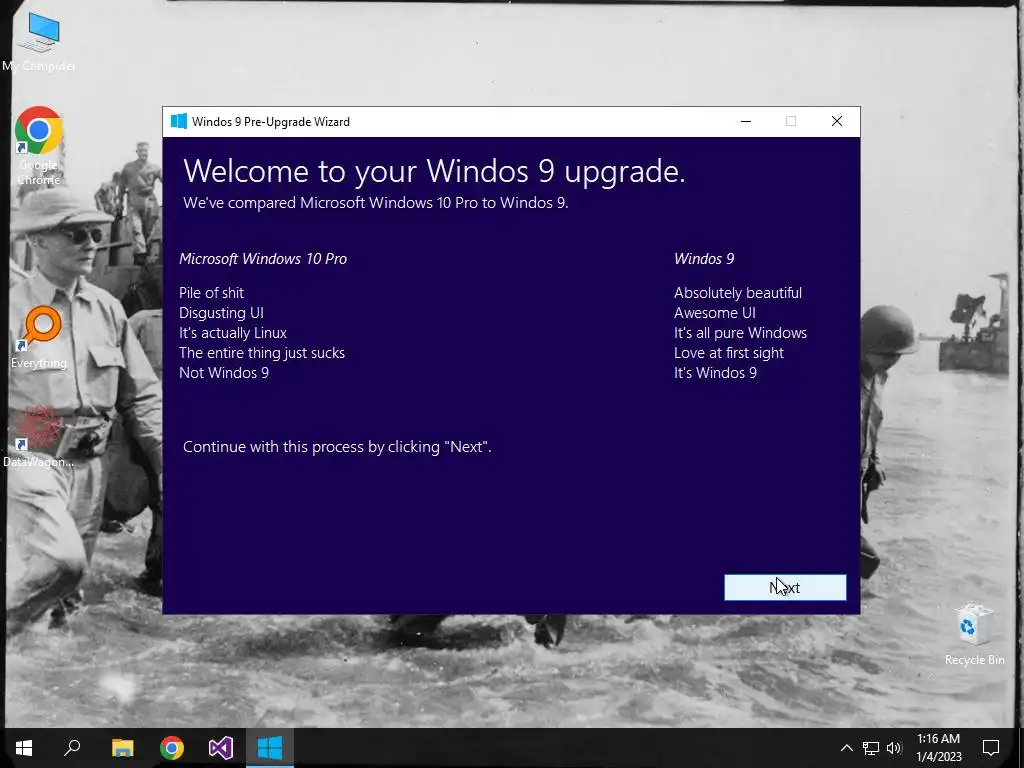Click 'Disgusting UI' text line
The height and width of the screenshot is (768, 1024).
pyautogui.click(x=221, y=313)
